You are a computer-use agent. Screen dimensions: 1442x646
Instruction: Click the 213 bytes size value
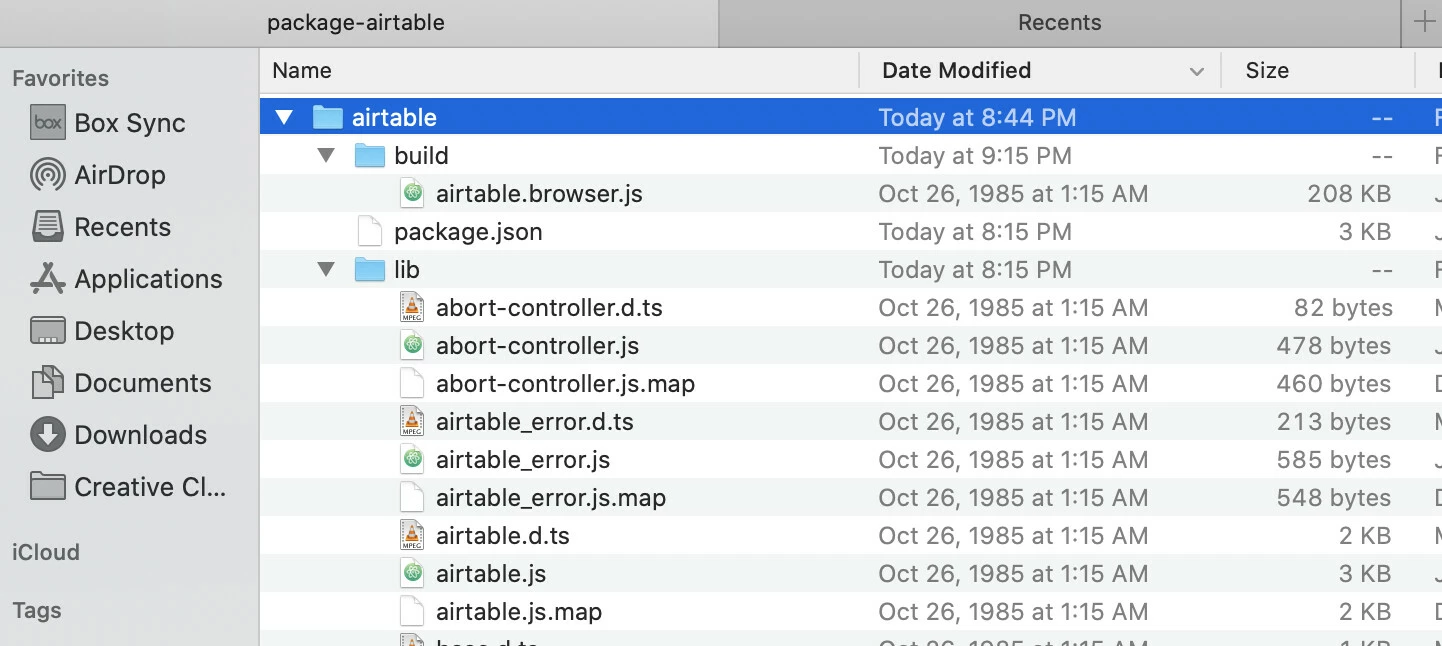point(1334,422)
